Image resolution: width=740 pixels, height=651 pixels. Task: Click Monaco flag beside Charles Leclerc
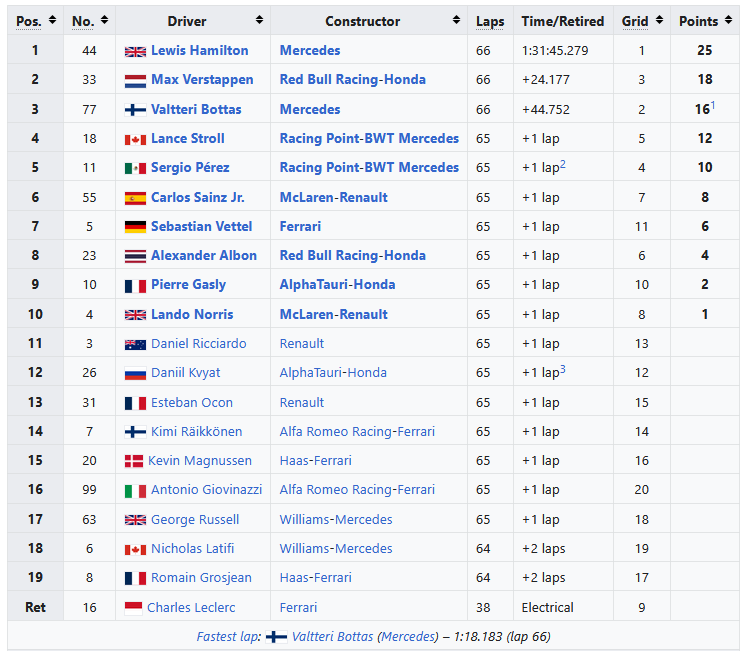point(133,608)
